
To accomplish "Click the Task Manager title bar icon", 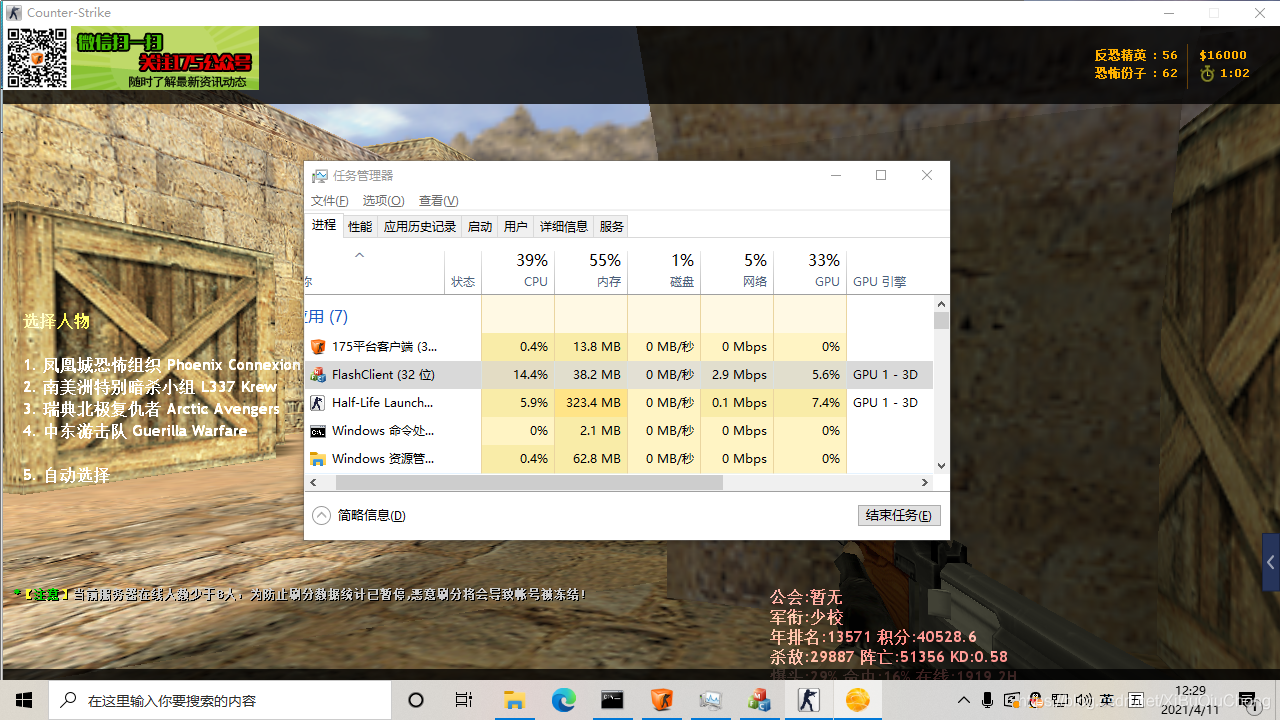I will (x=320, y=176).
